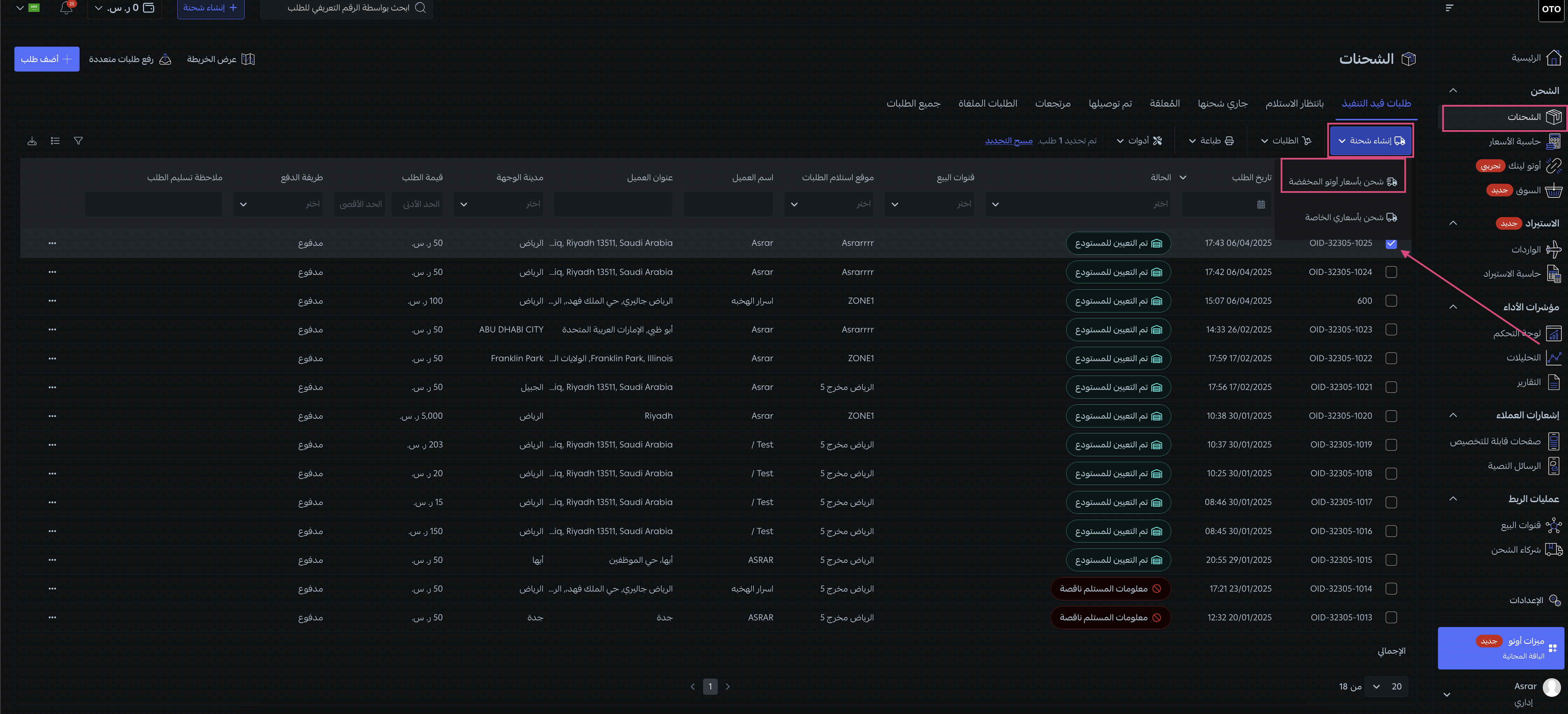Expand the page size 20 dropdown
This screenshot has width=1568, height=714.
coord(1386,687)
